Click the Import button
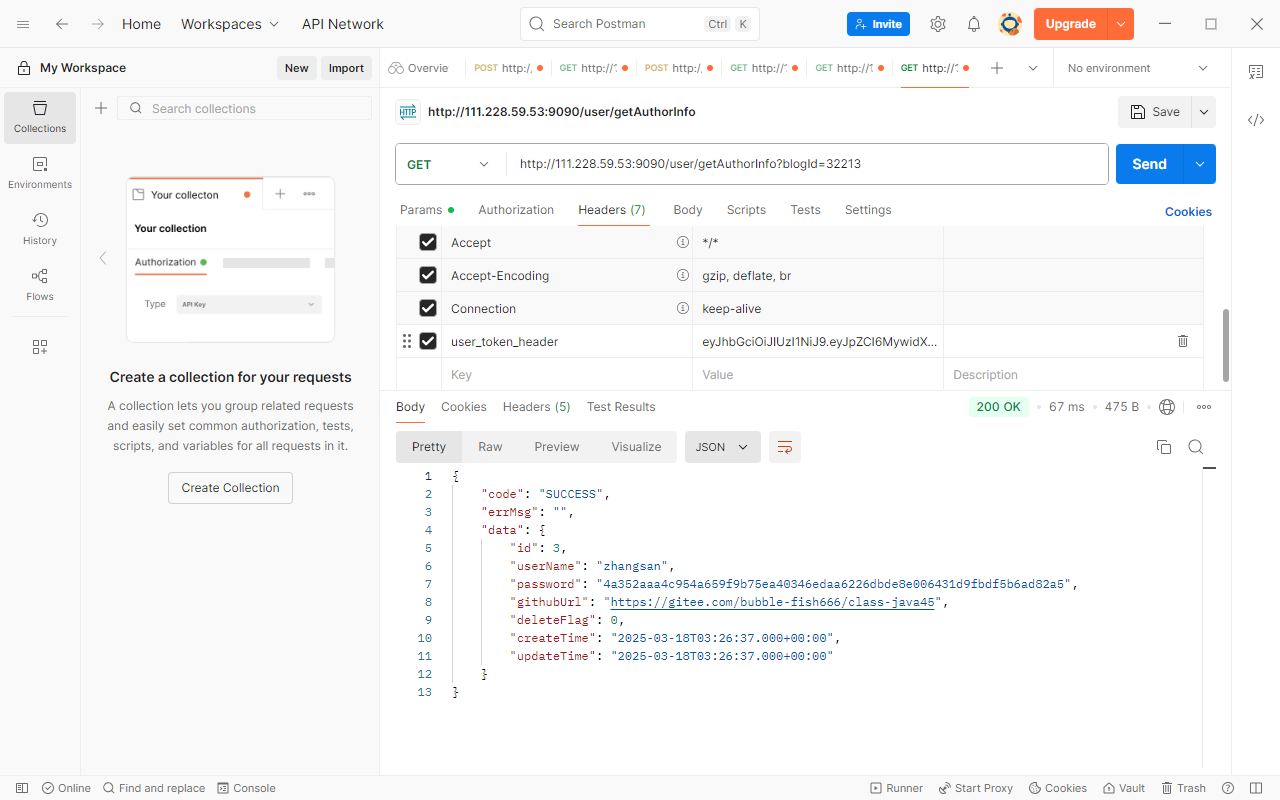The height and width of the screenshot is (800, 1280). tap(346, 68)
